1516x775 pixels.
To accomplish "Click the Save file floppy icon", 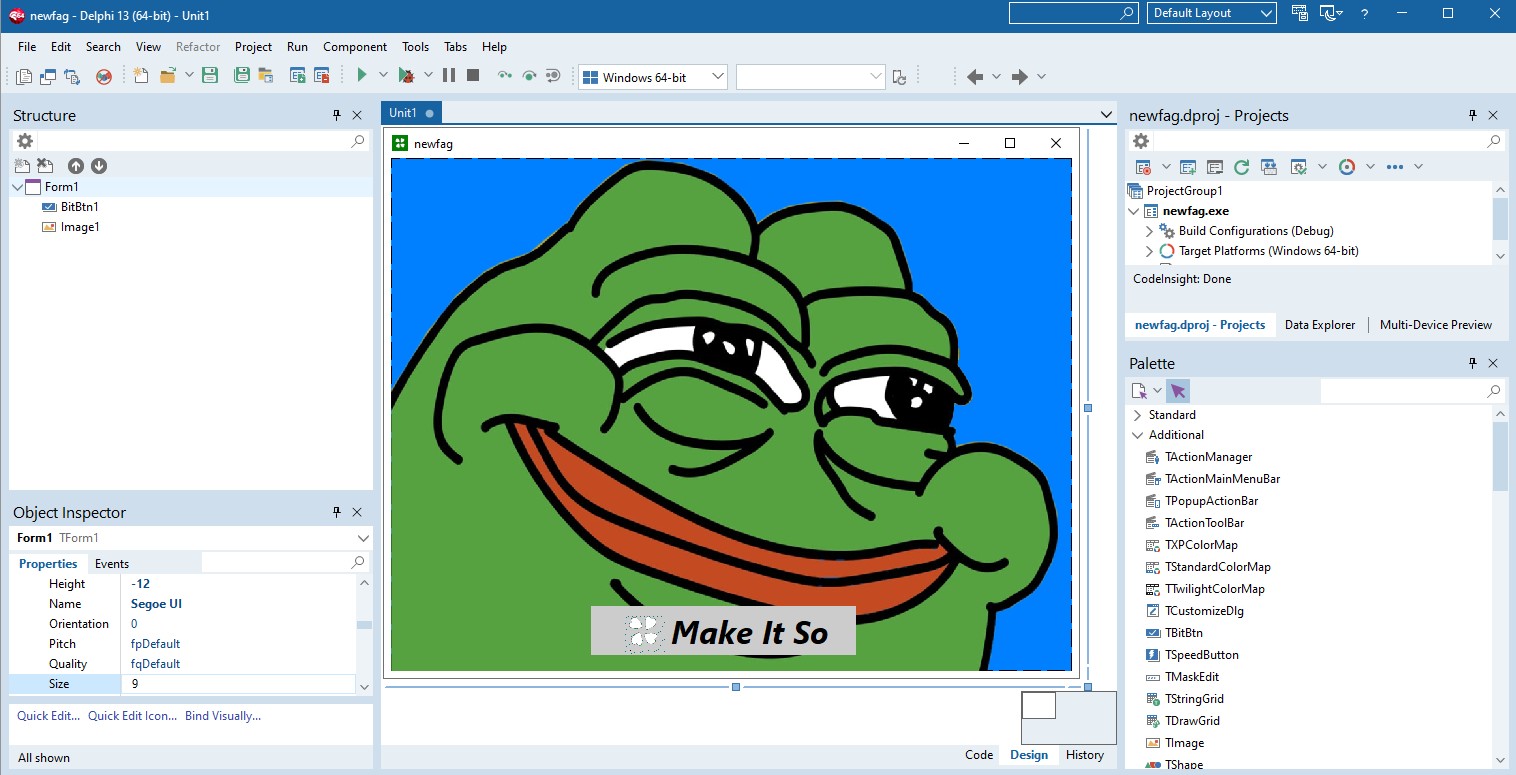I will click(x=210, y=75).
